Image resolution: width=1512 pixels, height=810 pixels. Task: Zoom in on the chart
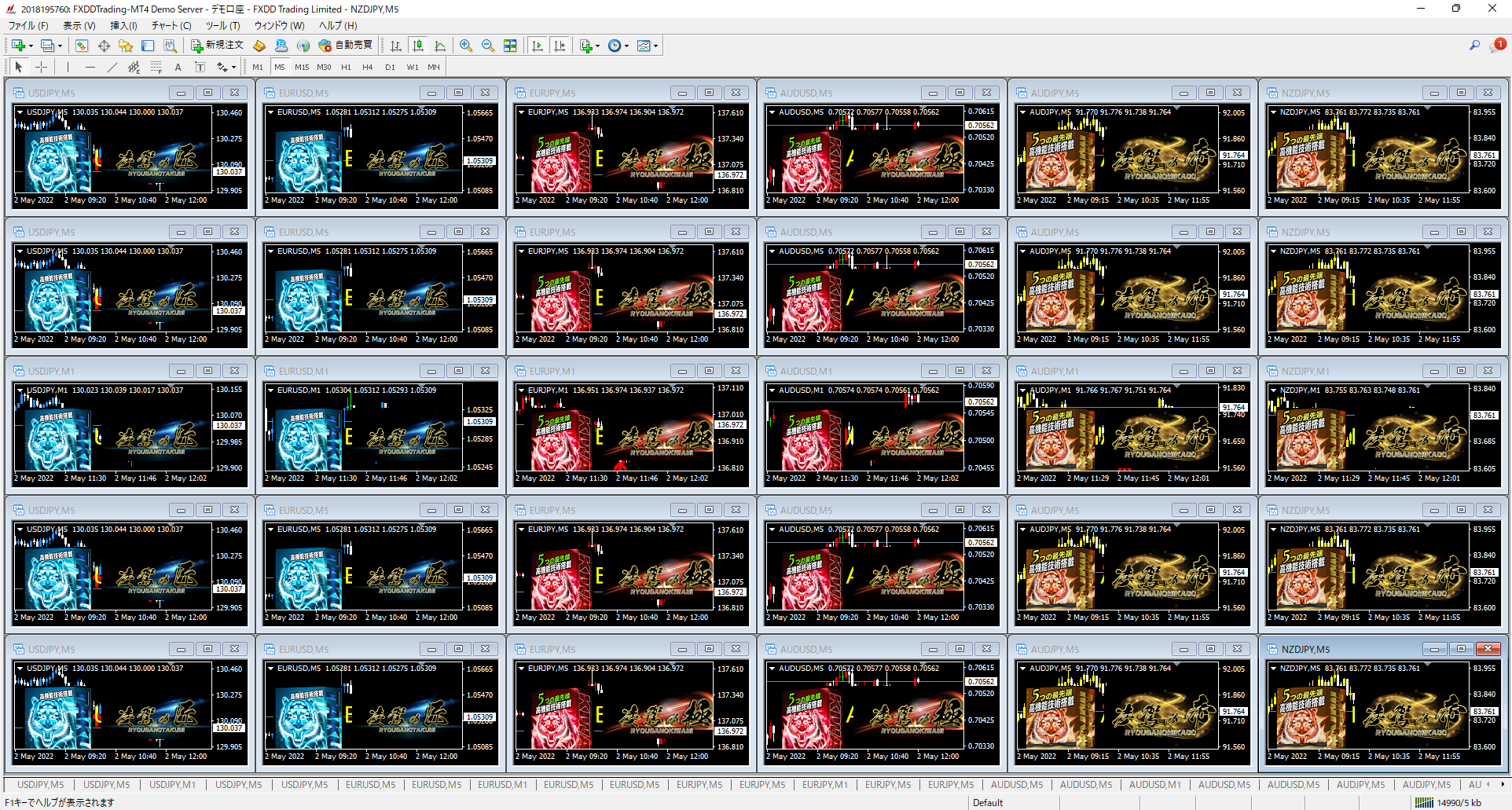[466, 46]
